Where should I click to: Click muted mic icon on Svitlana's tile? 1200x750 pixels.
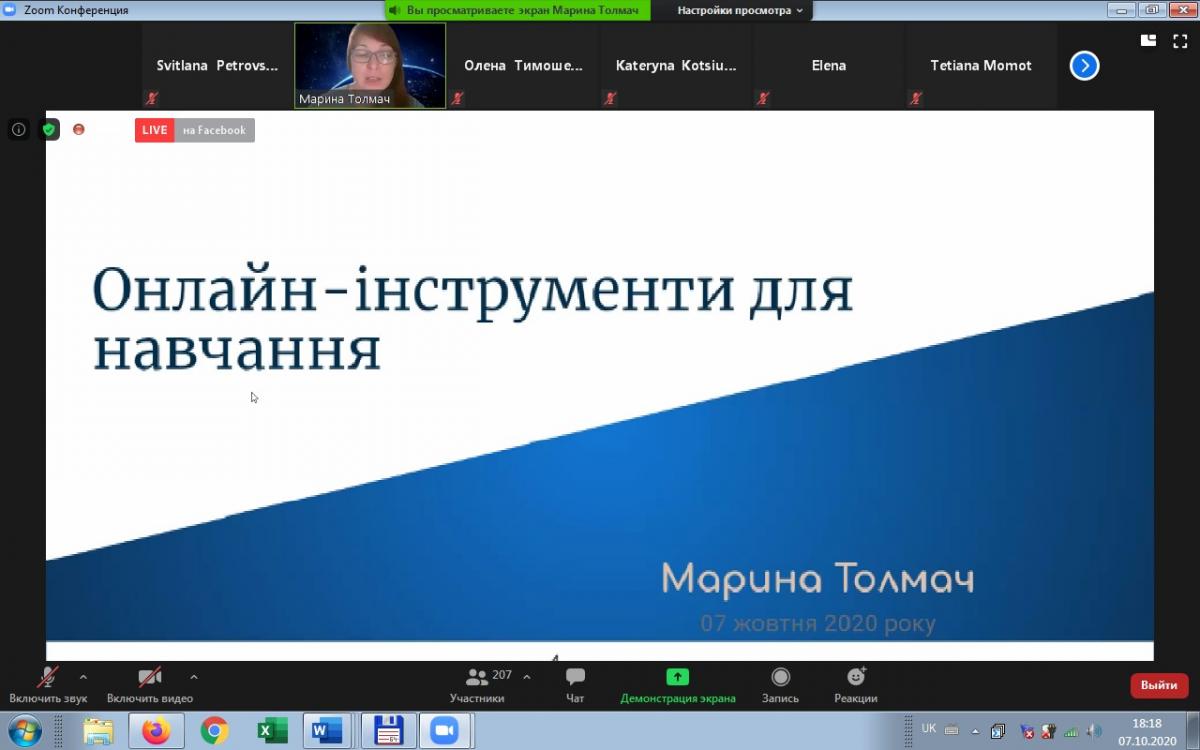(x=152, y=99)
